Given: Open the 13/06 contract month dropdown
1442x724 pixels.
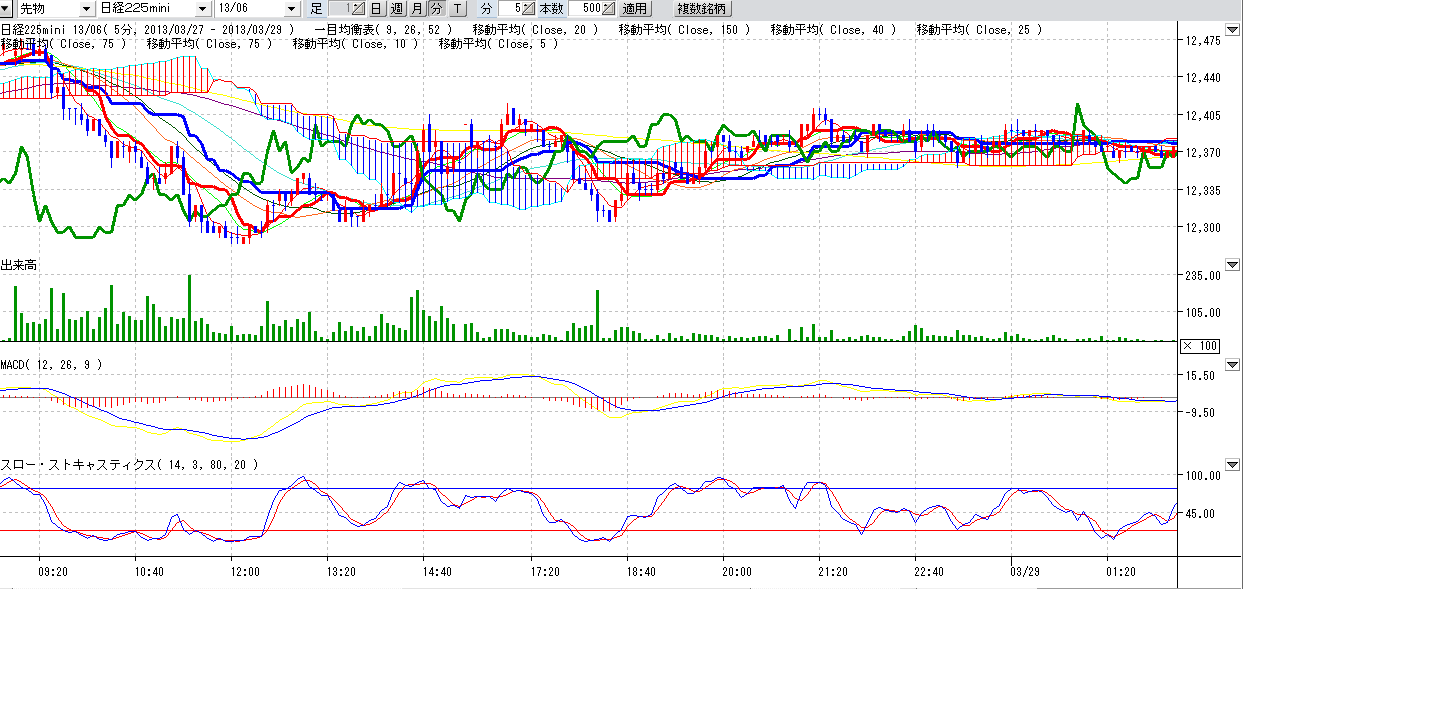Looking at the screenshot, I should click(x=291, y=9).
